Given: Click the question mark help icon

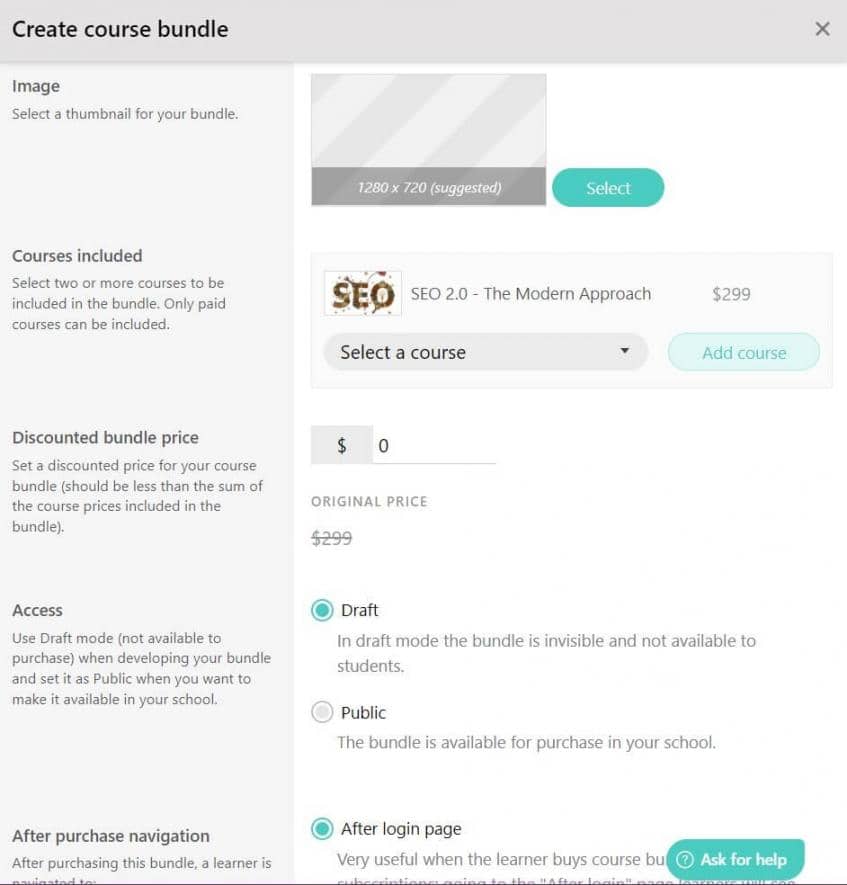Looking at the screenshot, I should click(686, 860).
